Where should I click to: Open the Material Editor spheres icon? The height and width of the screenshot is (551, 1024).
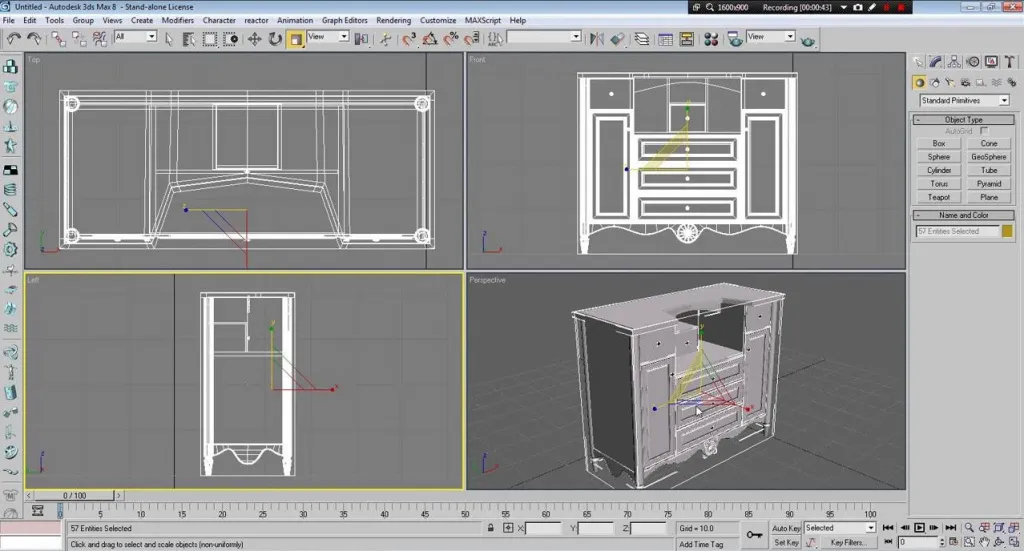click(711, 39)
